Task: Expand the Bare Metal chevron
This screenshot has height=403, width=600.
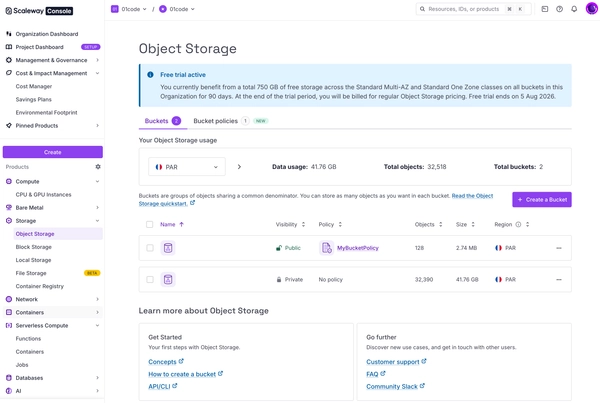Action: pos(97,207)
